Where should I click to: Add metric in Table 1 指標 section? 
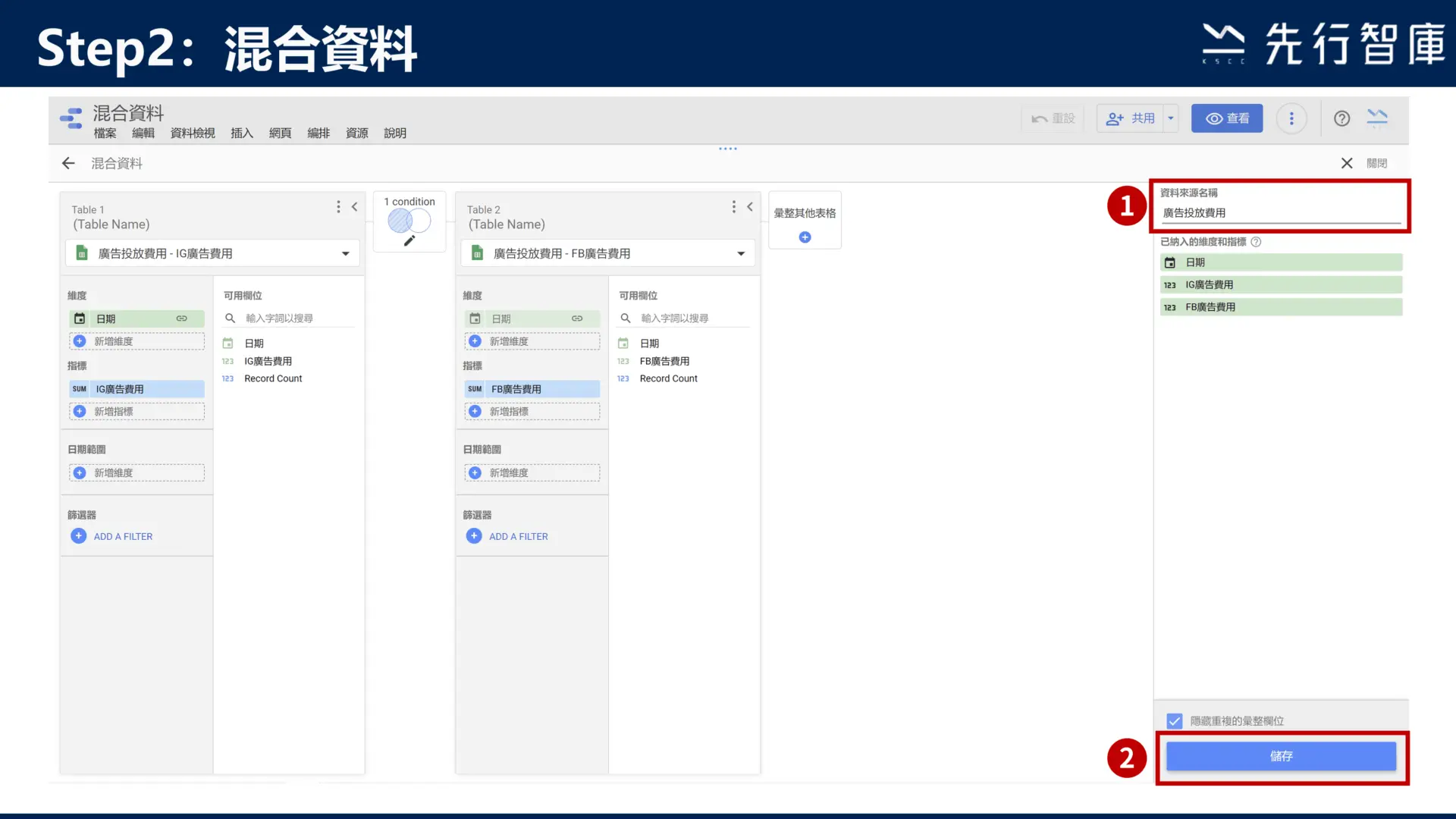tap(136, 411)
